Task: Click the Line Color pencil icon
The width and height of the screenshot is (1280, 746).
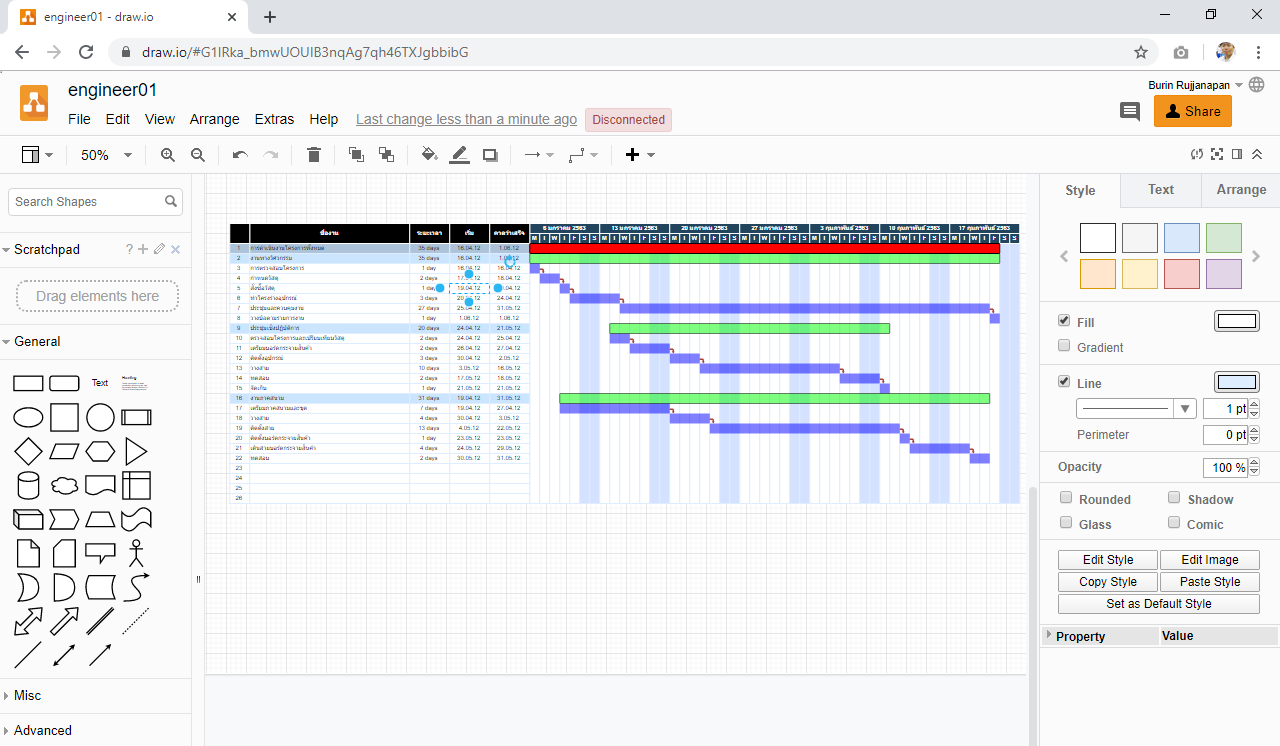Action: coord(459,155)
